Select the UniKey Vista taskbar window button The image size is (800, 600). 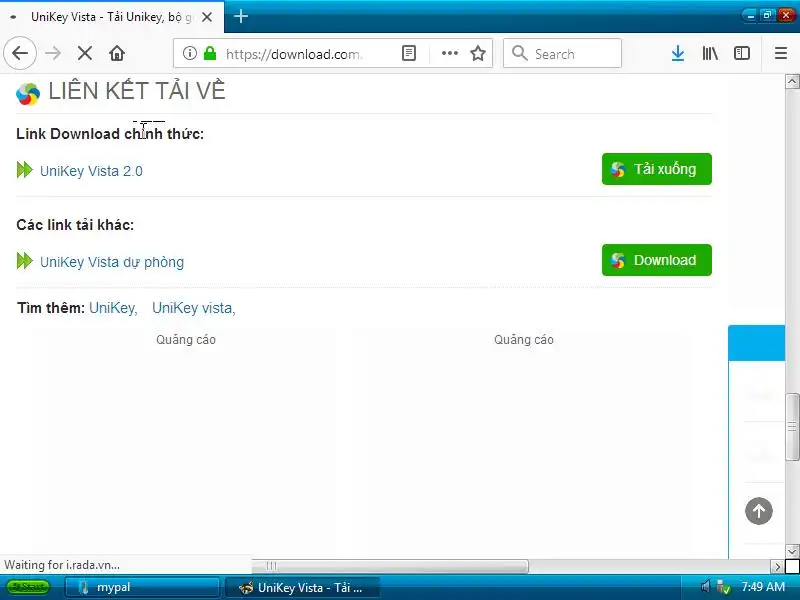[x=302, y=587]
